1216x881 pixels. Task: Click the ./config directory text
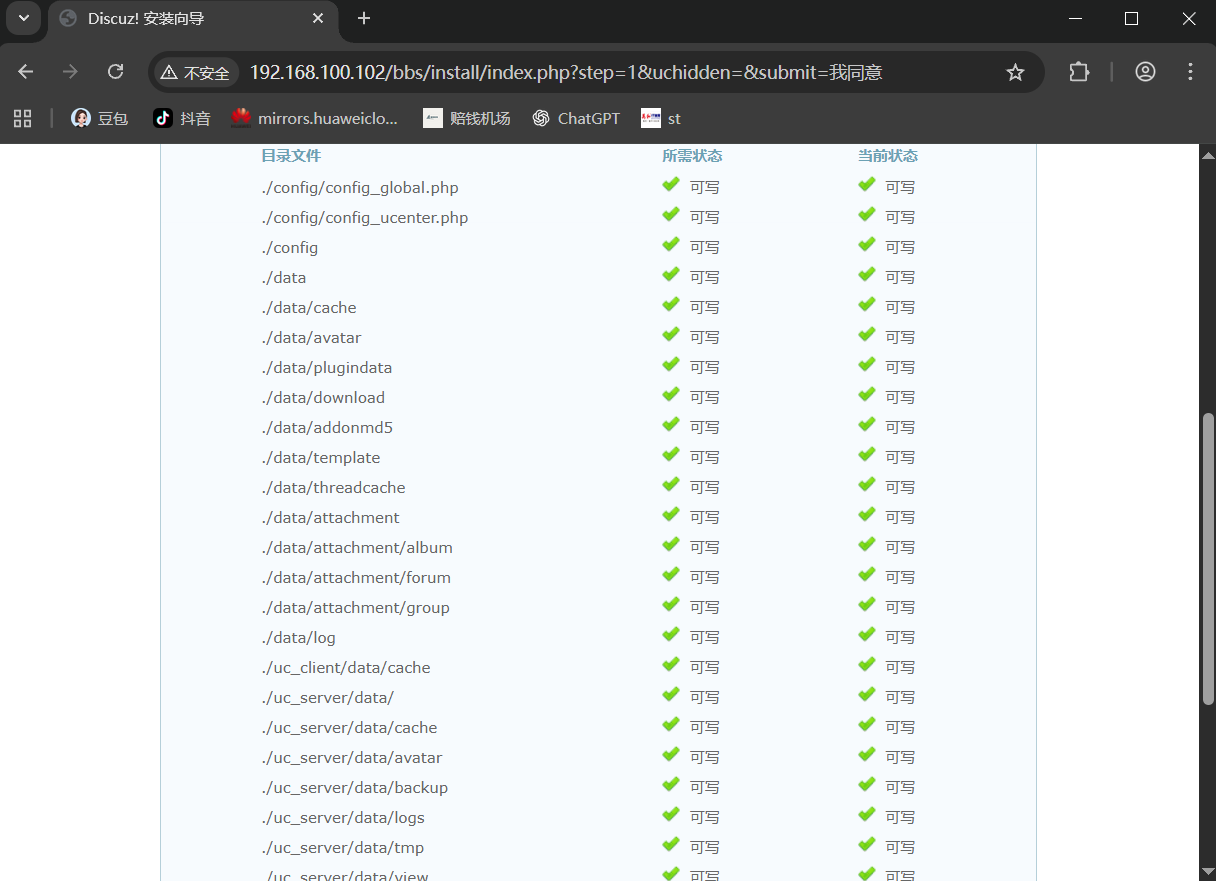[x=290, y=247]
